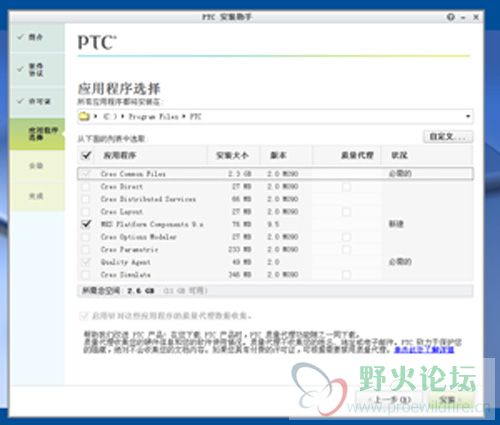500x425 pixels.
Task: Go to the 简介 step in sidebar
Action: coord(37,37)
